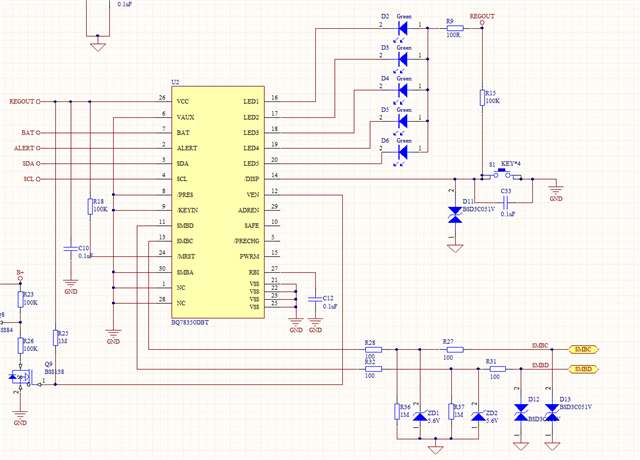The image size is (640, 460).
Task: Select the S1 KEY*4 pushbutton switch
Action: 502,176
